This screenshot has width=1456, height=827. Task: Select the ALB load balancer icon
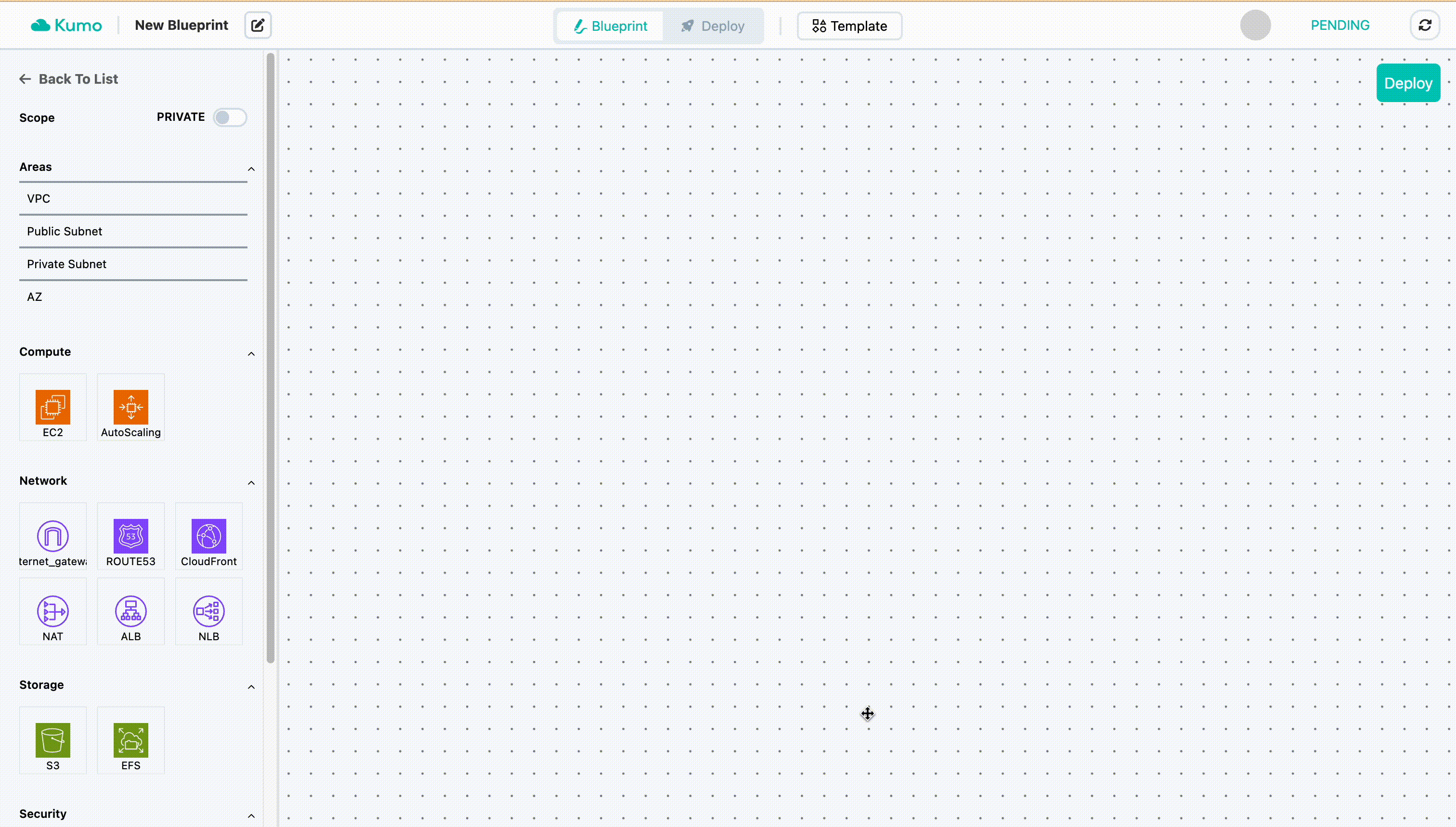130,611
